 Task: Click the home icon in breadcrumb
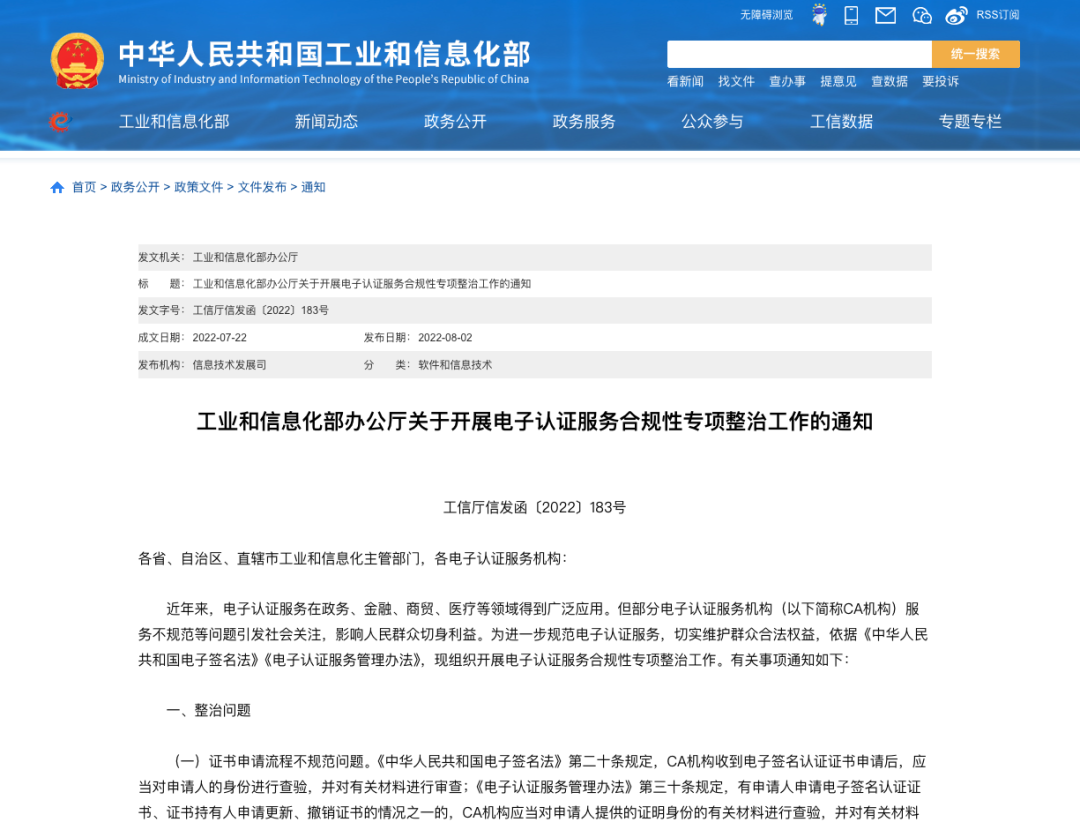tap(57, 187)
